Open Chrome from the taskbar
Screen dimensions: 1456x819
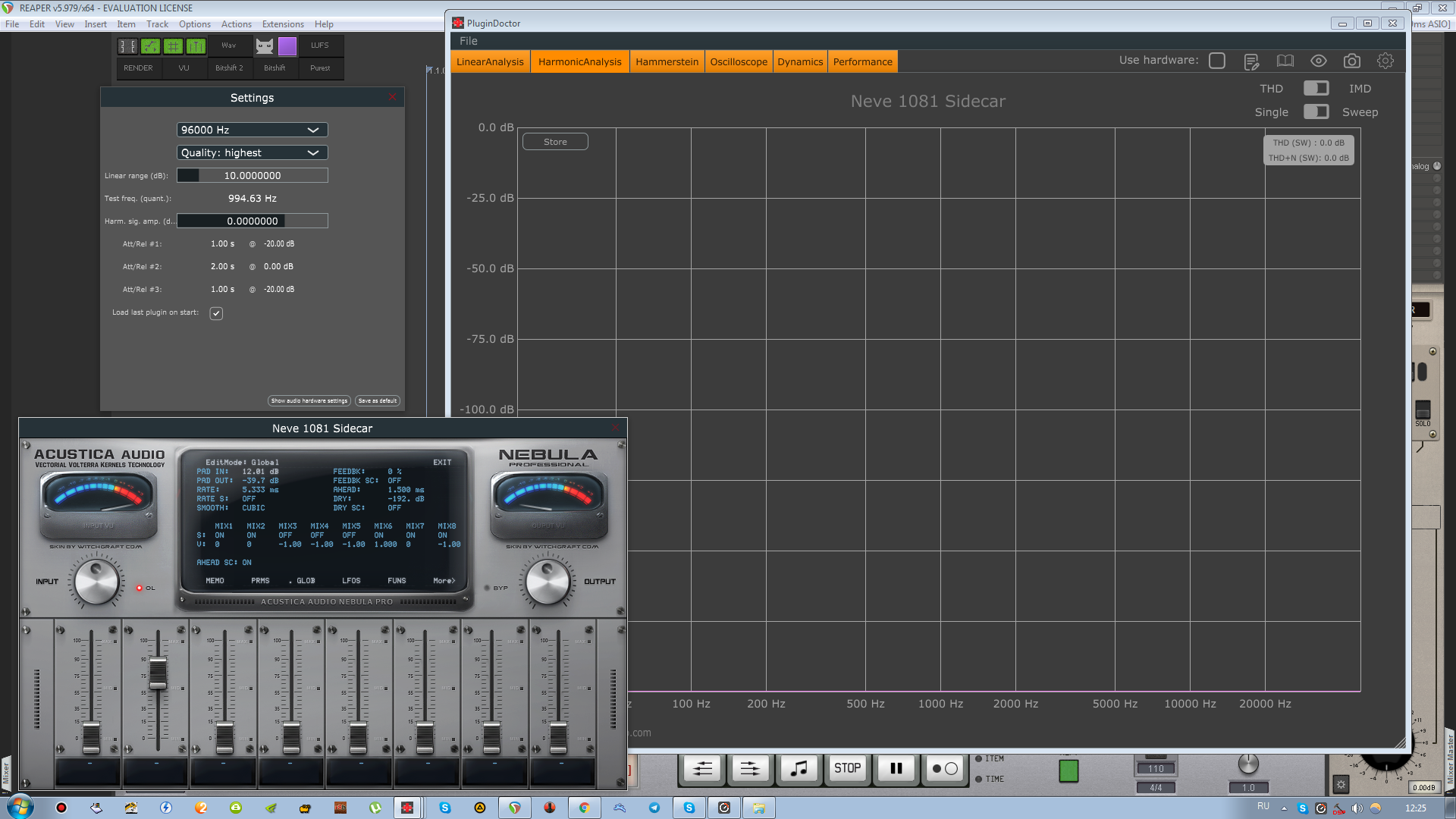[584, 808]
